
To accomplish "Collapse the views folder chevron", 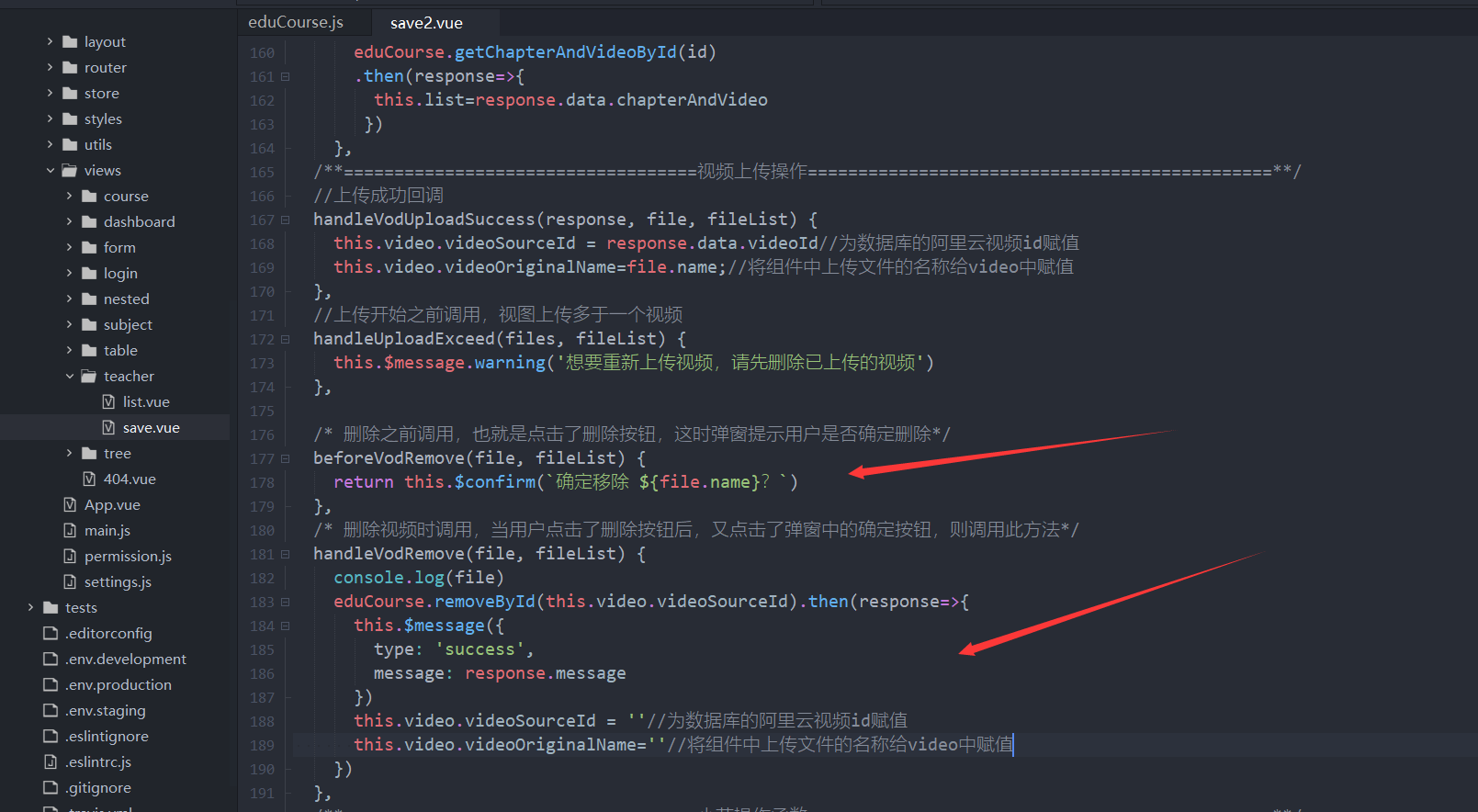I will [50, 170].
